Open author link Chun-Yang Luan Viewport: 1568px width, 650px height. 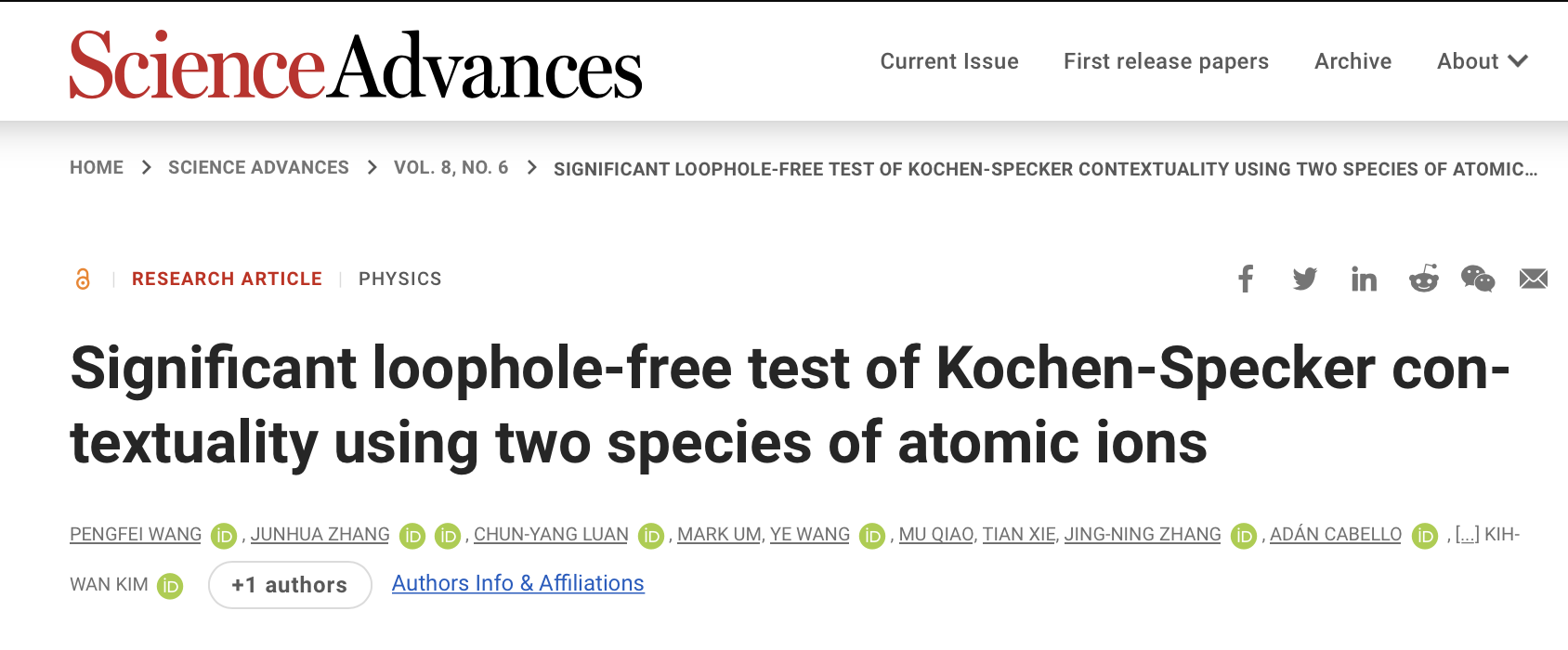pyautogui.click(x=551, y=535)
